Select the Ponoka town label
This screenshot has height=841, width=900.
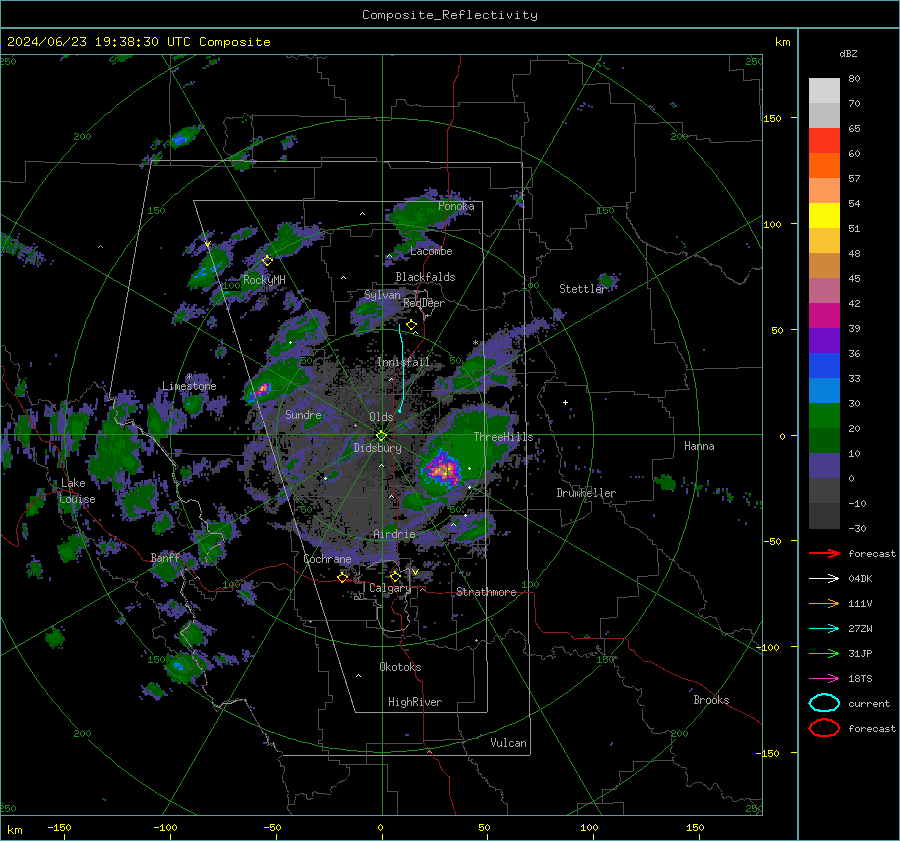point(456,206)
